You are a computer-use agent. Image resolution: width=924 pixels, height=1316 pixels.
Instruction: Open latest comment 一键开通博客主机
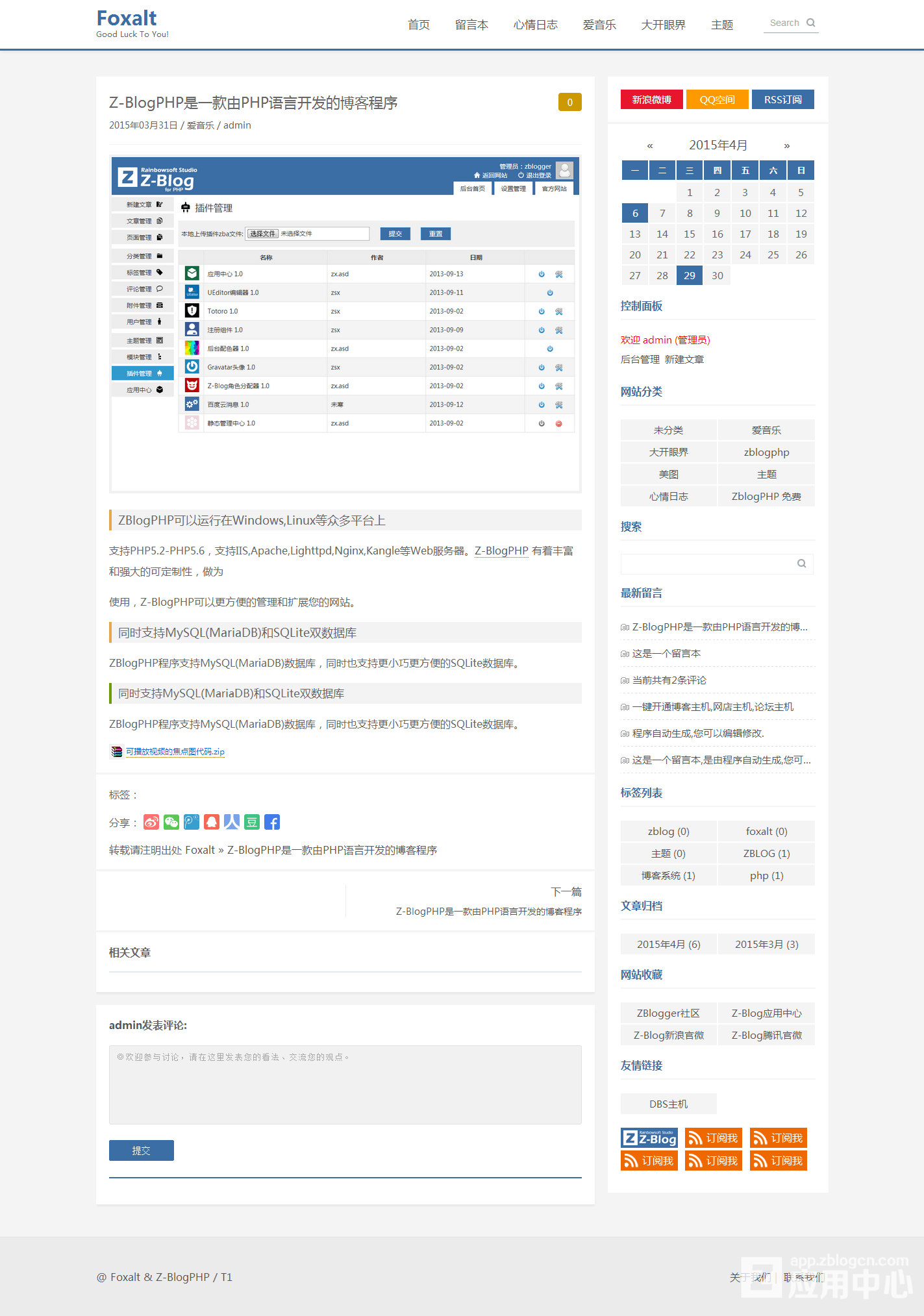713,707
